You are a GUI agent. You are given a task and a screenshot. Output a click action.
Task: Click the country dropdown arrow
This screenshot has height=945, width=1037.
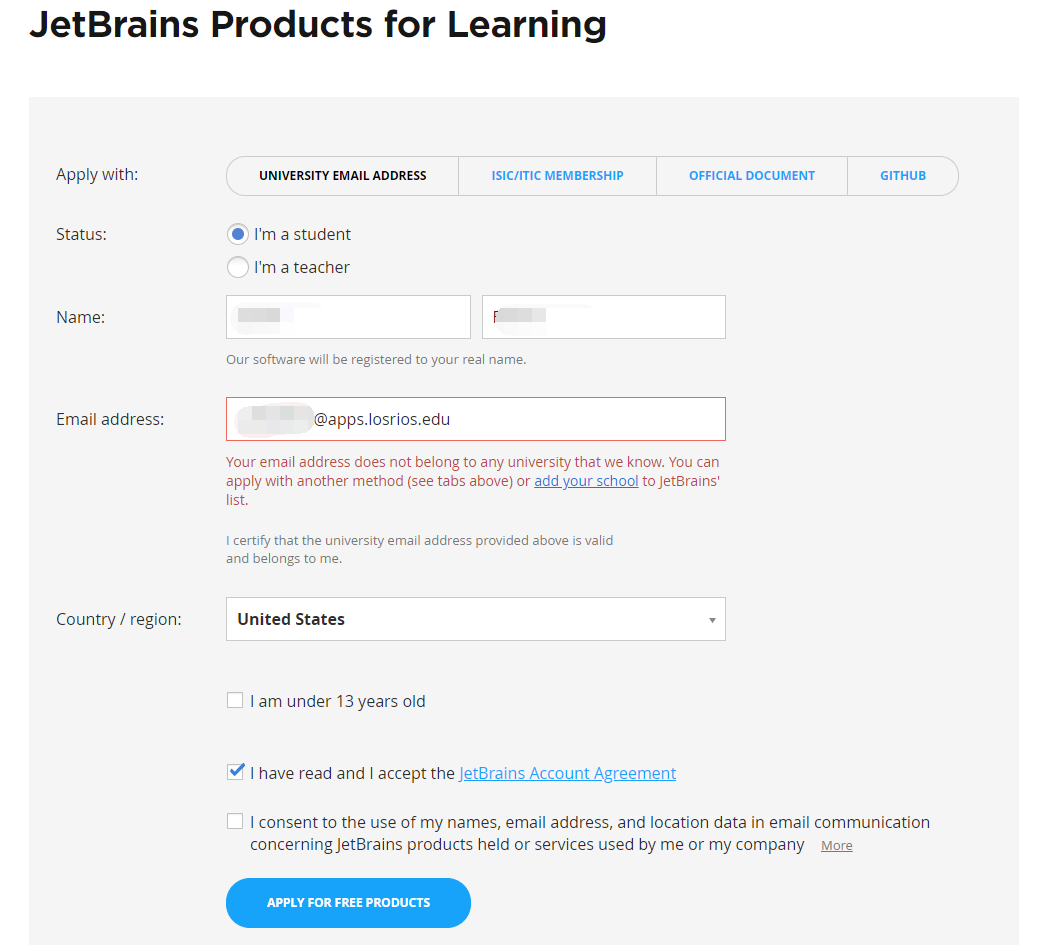712,620
